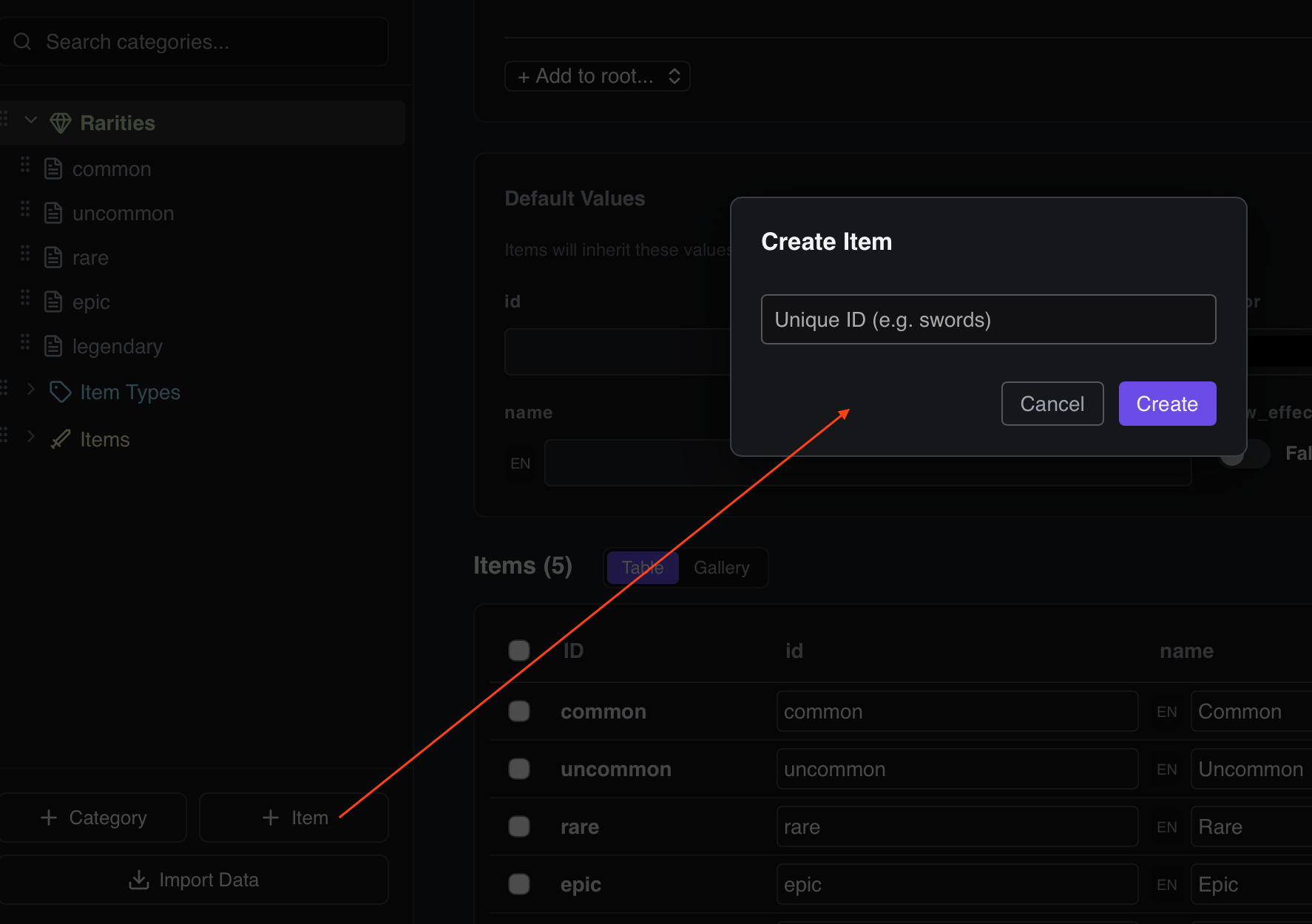The image size is (1312, 924).
Task: Click the Import Data download icon
Action: click(139, 880)
